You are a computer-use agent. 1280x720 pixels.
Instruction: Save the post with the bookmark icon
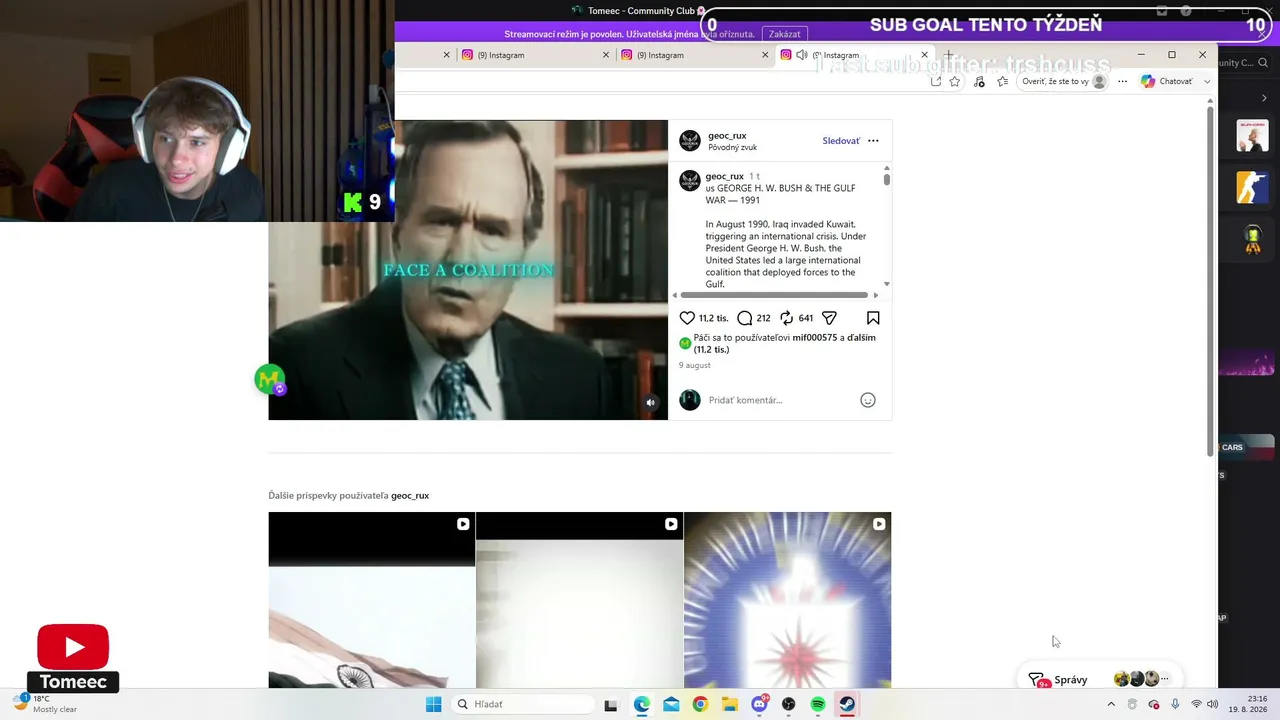(873, 318)
